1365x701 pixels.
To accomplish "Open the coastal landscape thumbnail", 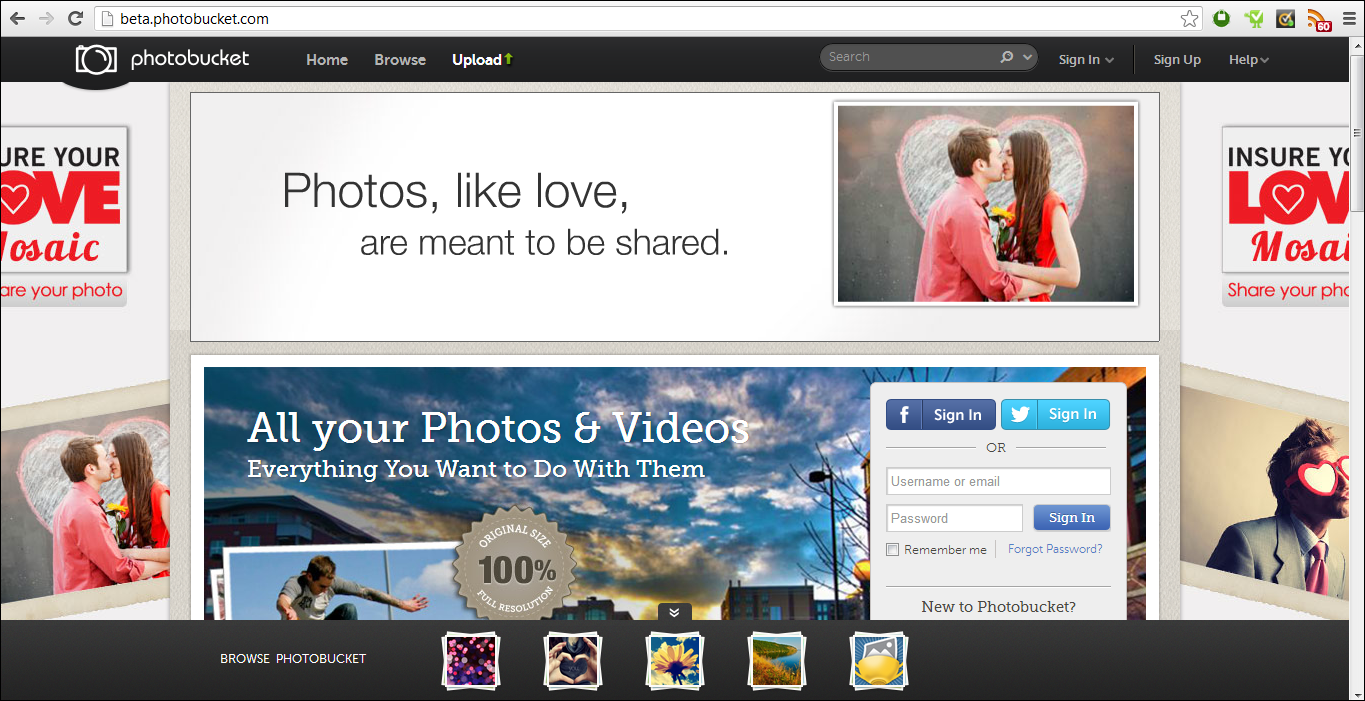I will coord(777,662).
